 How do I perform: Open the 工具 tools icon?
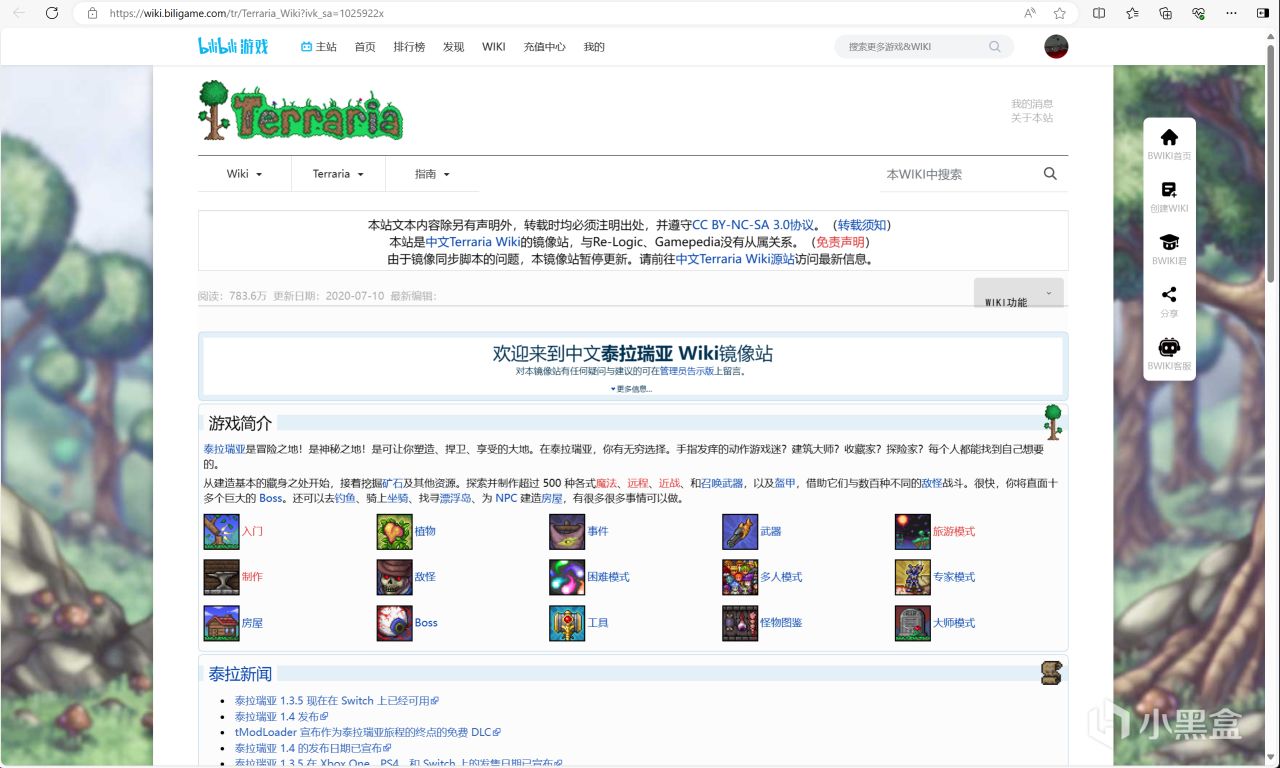pyautogui.click(x=567, y=623)
